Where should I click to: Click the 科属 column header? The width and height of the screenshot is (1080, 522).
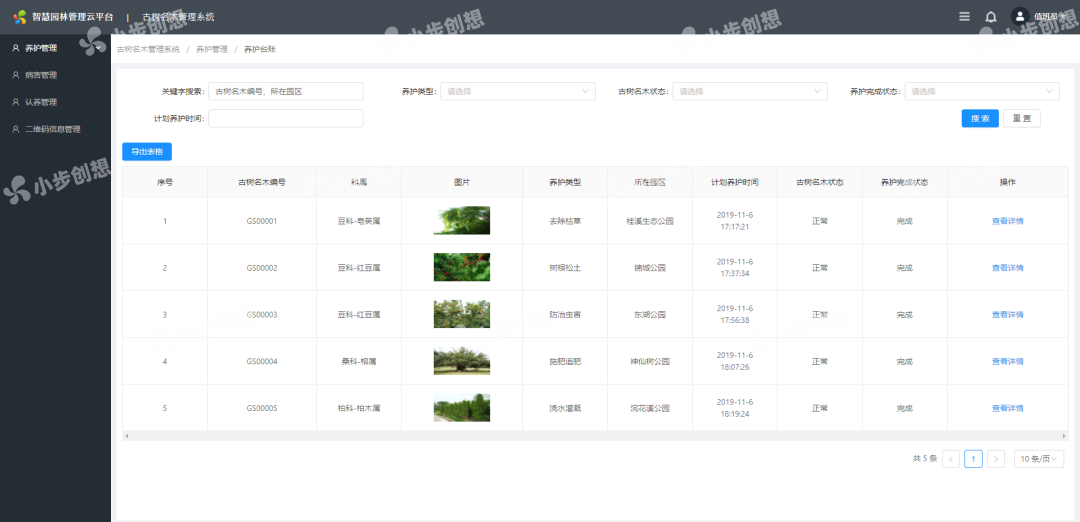(x=359, y=182)
